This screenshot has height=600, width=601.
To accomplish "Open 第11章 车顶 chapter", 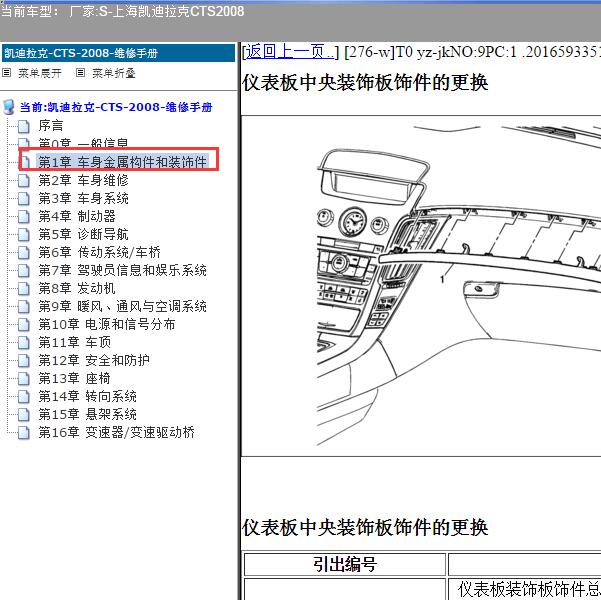I will [74, 342].
